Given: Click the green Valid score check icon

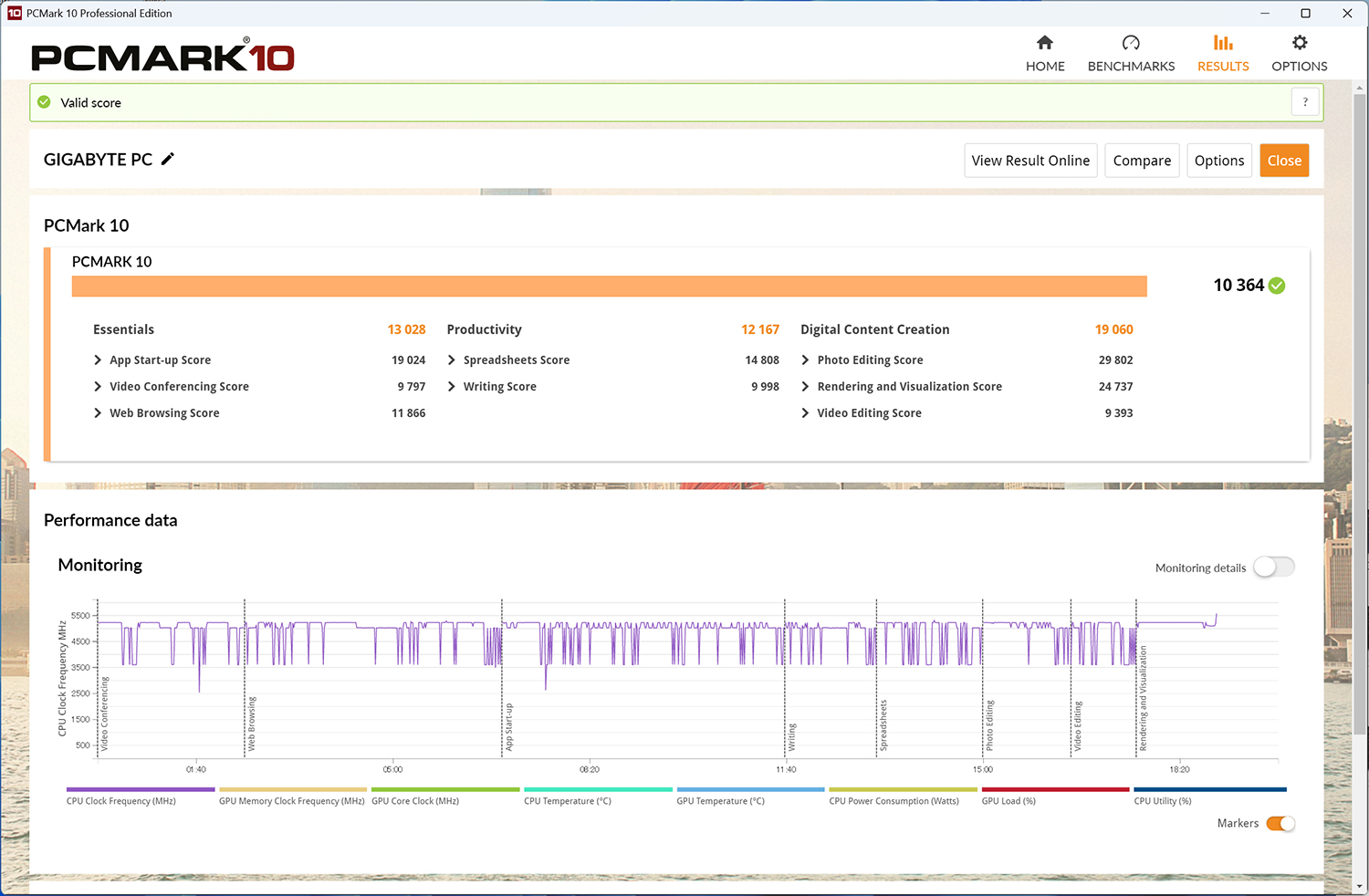Looking at the screenshot, I should 44,102.
